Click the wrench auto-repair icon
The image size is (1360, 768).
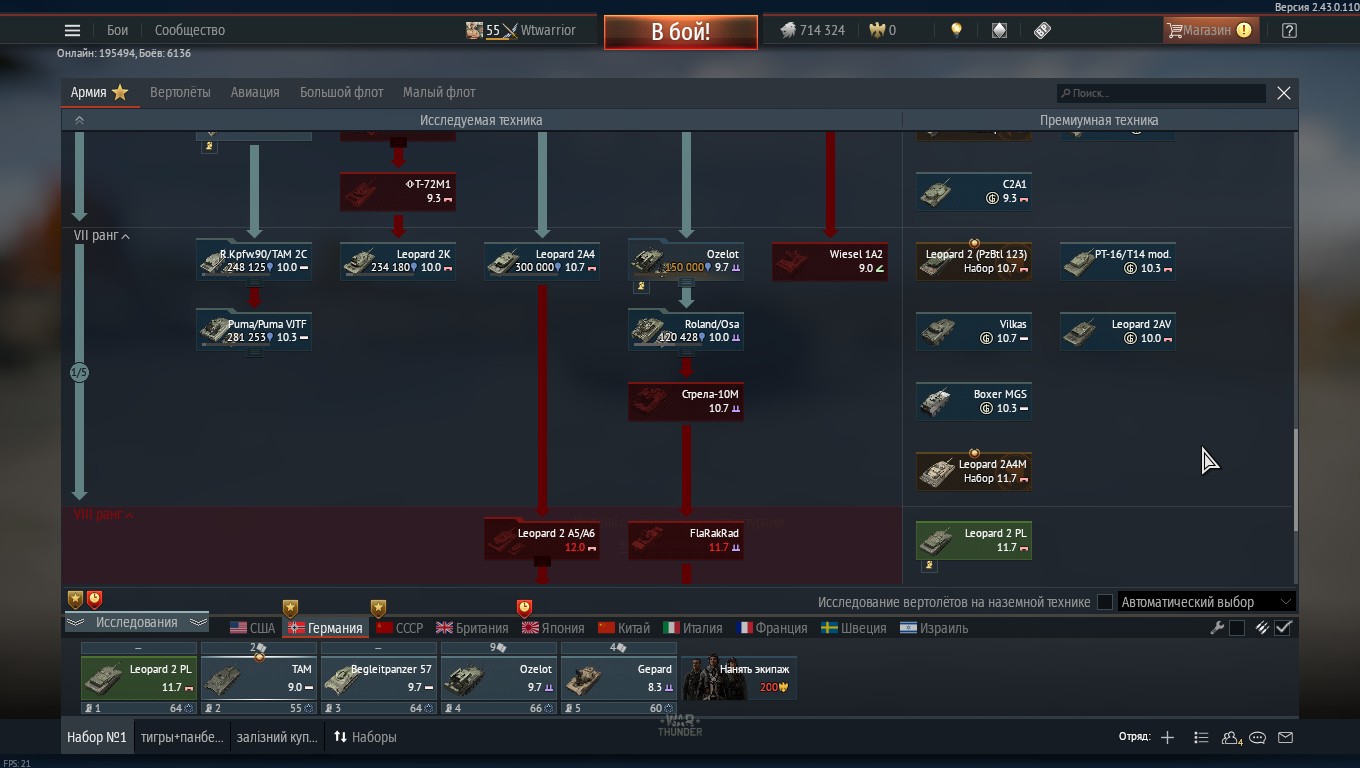point(1217,628)
